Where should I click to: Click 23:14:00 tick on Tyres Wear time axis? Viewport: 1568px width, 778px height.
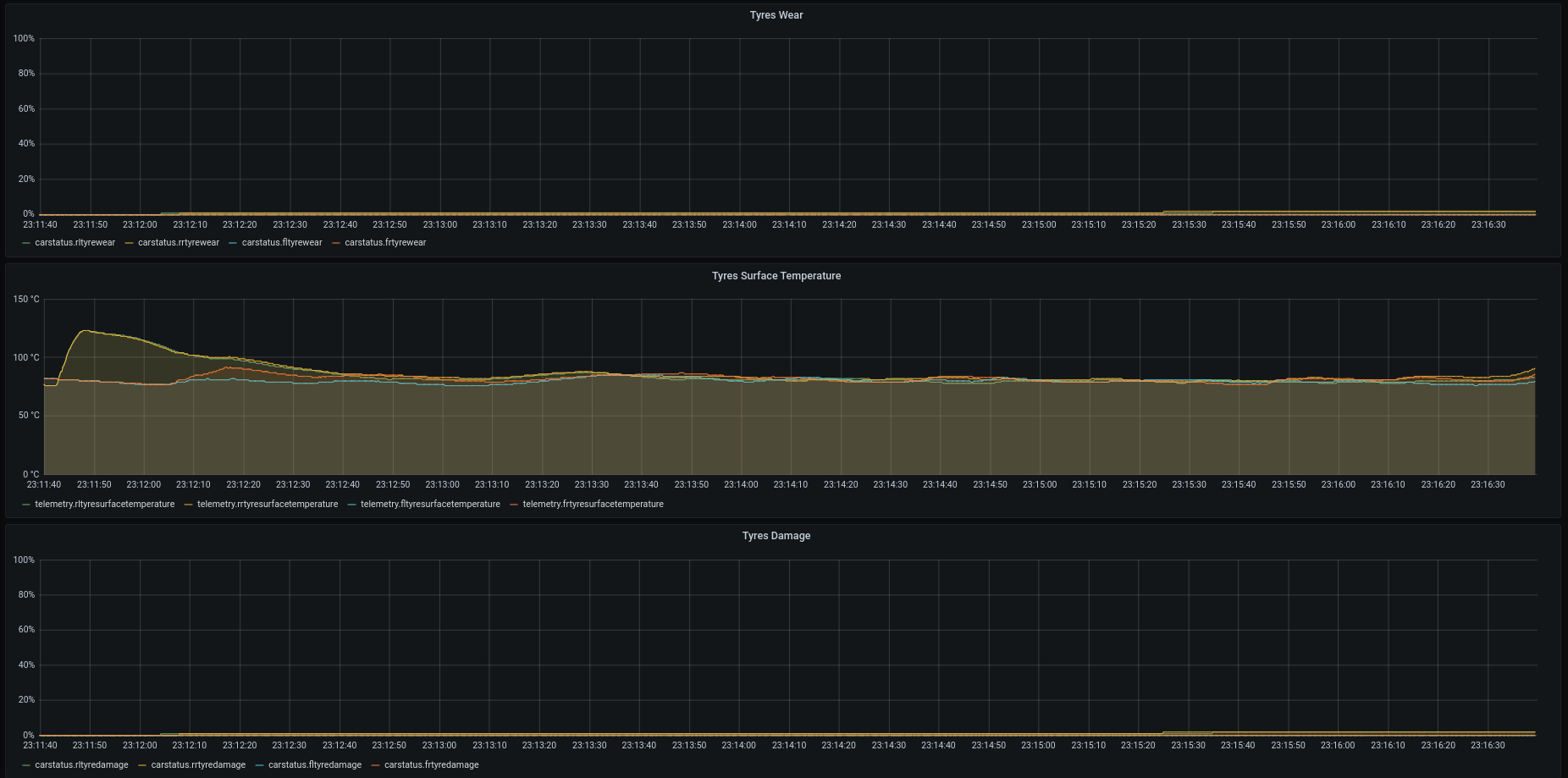(739, 225)
